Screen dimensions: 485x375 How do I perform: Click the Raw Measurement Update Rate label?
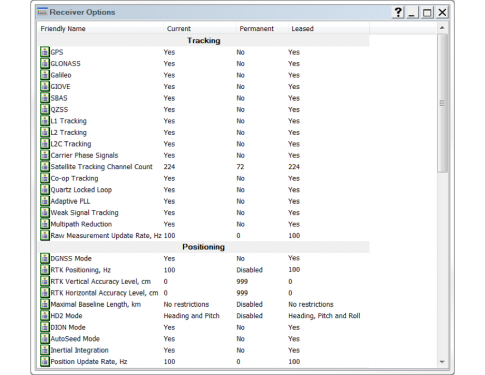106,236
